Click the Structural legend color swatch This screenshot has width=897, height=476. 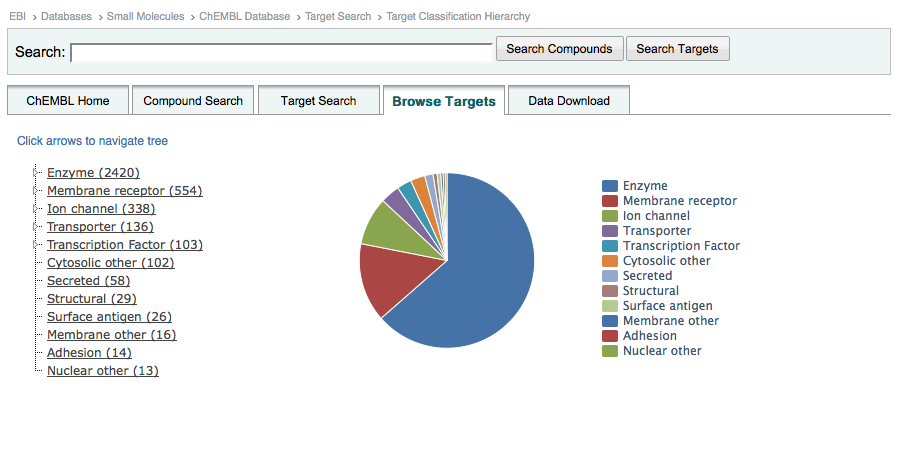point(610,291)
